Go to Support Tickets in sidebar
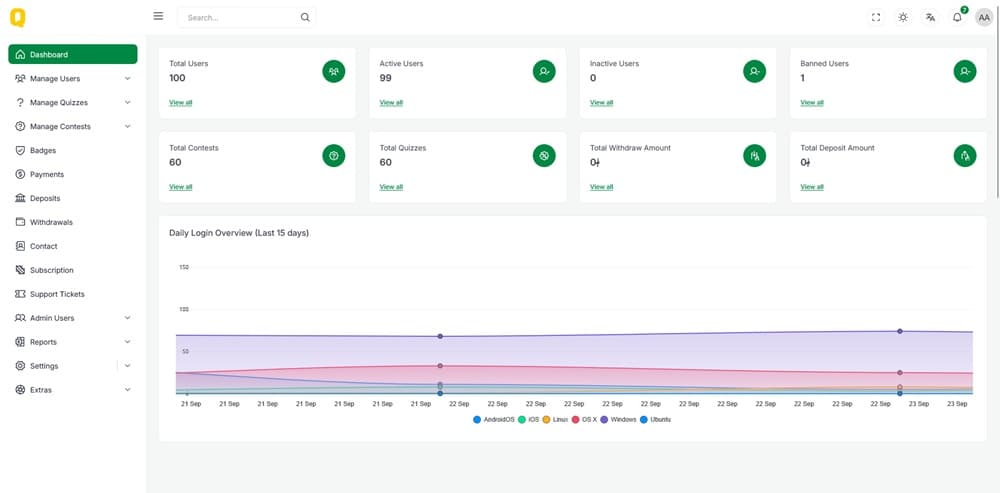The image size is (1000, 493). [x=57, y=294]
